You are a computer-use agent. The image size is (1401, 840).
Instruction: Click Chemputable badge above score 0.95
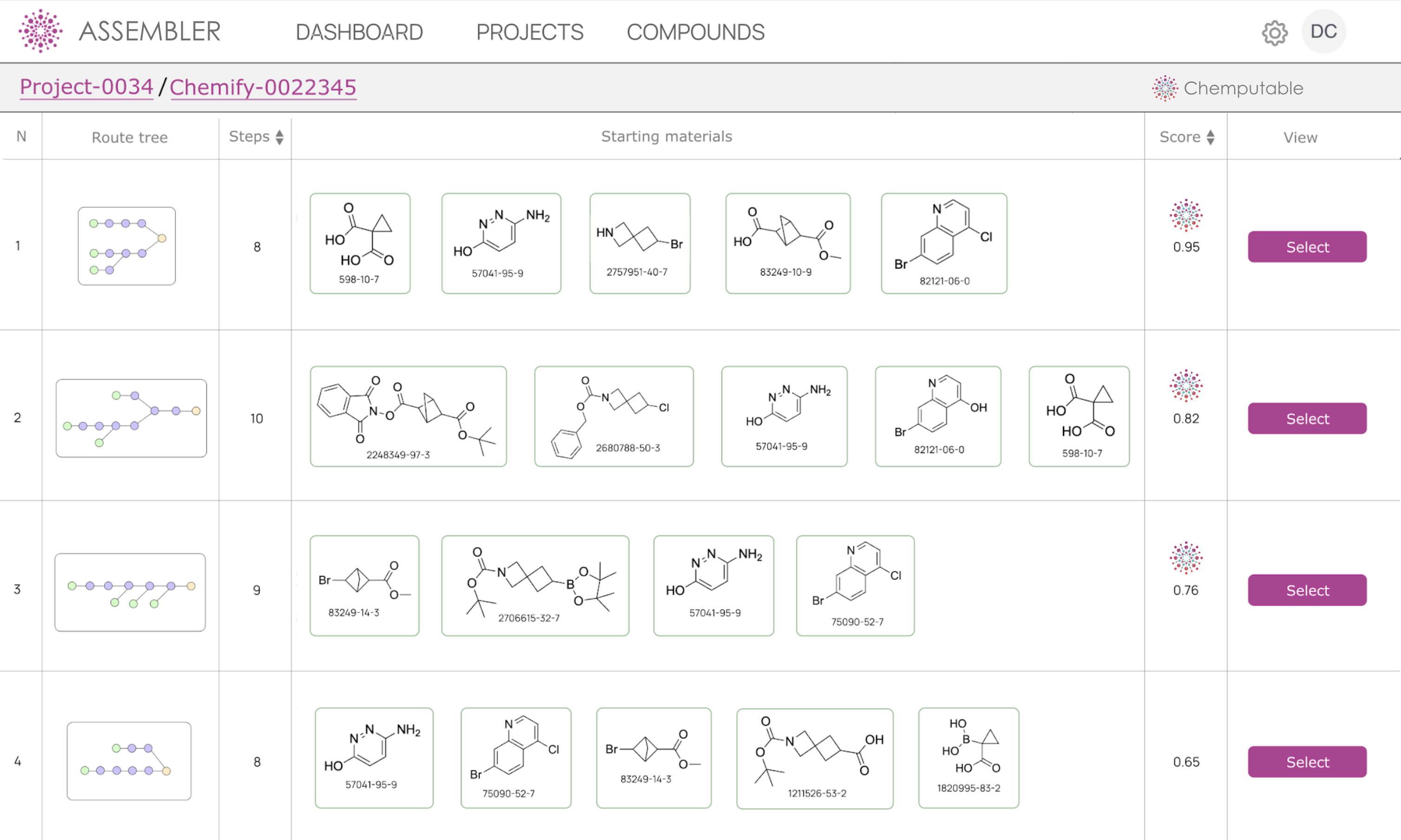point(1186,215)
